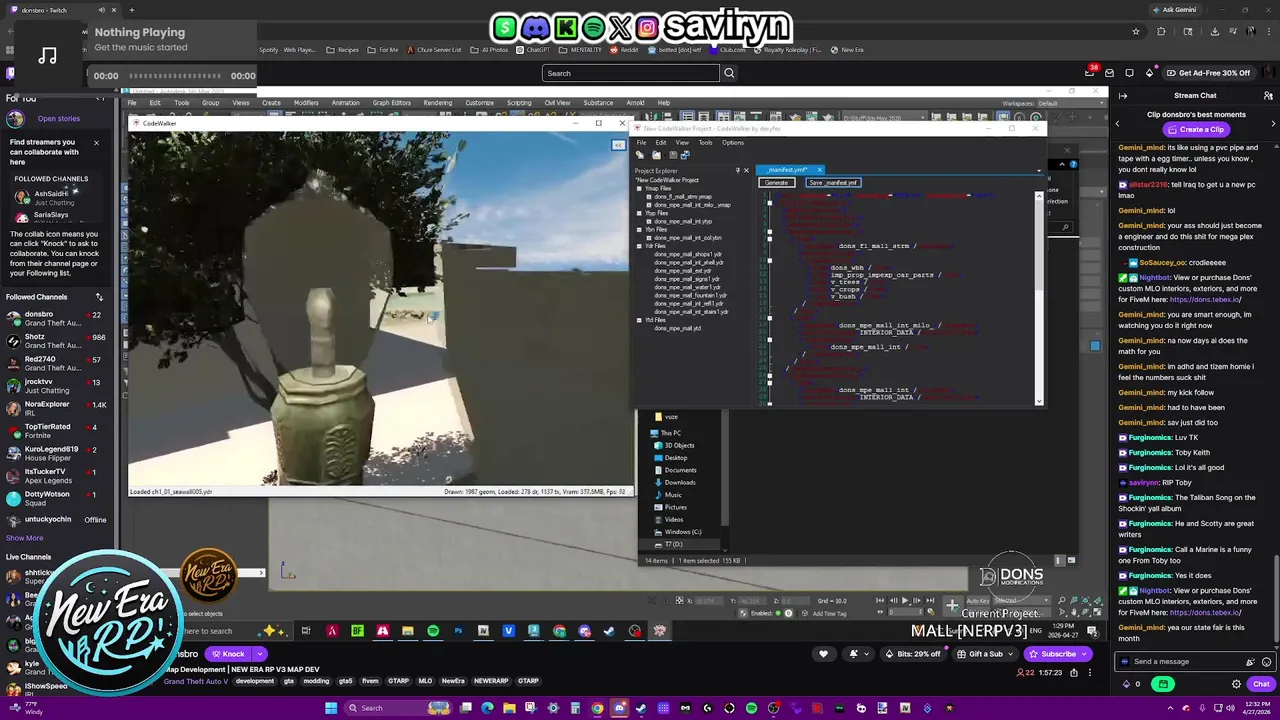1280x720 pixels.
Task: Click the toolbar toggle arrows in CodeWalker viewport
Action: pyautogui.click(x=618, y=145)
